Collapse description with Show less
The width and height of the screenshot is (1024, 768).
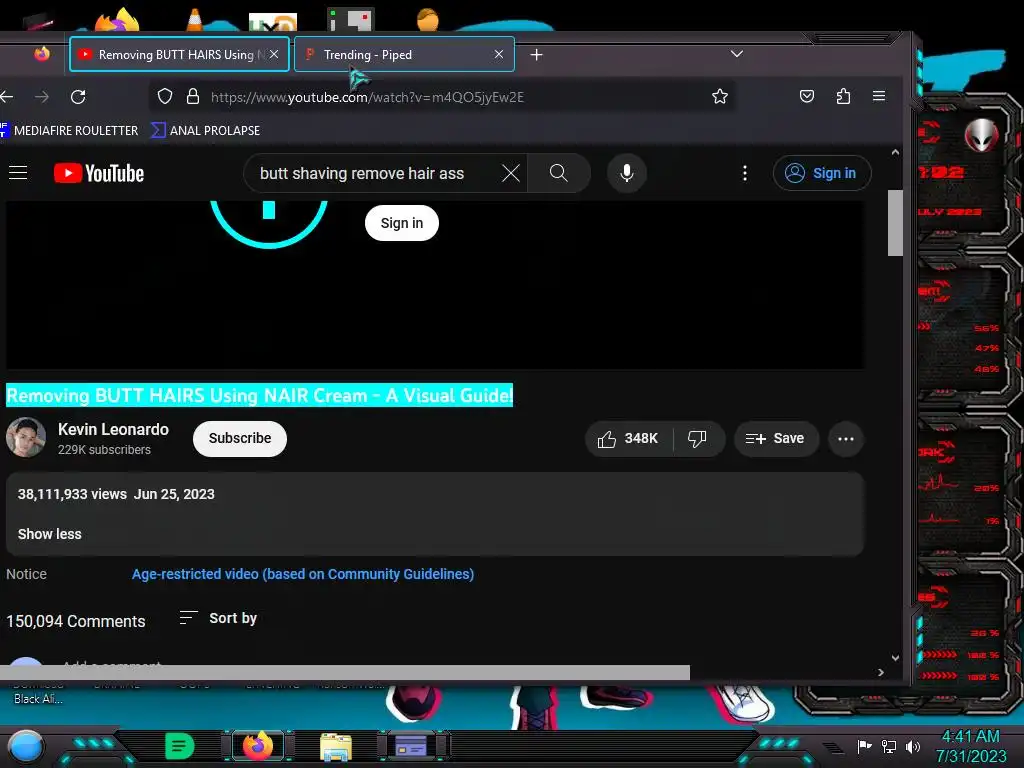pos(50,534)
